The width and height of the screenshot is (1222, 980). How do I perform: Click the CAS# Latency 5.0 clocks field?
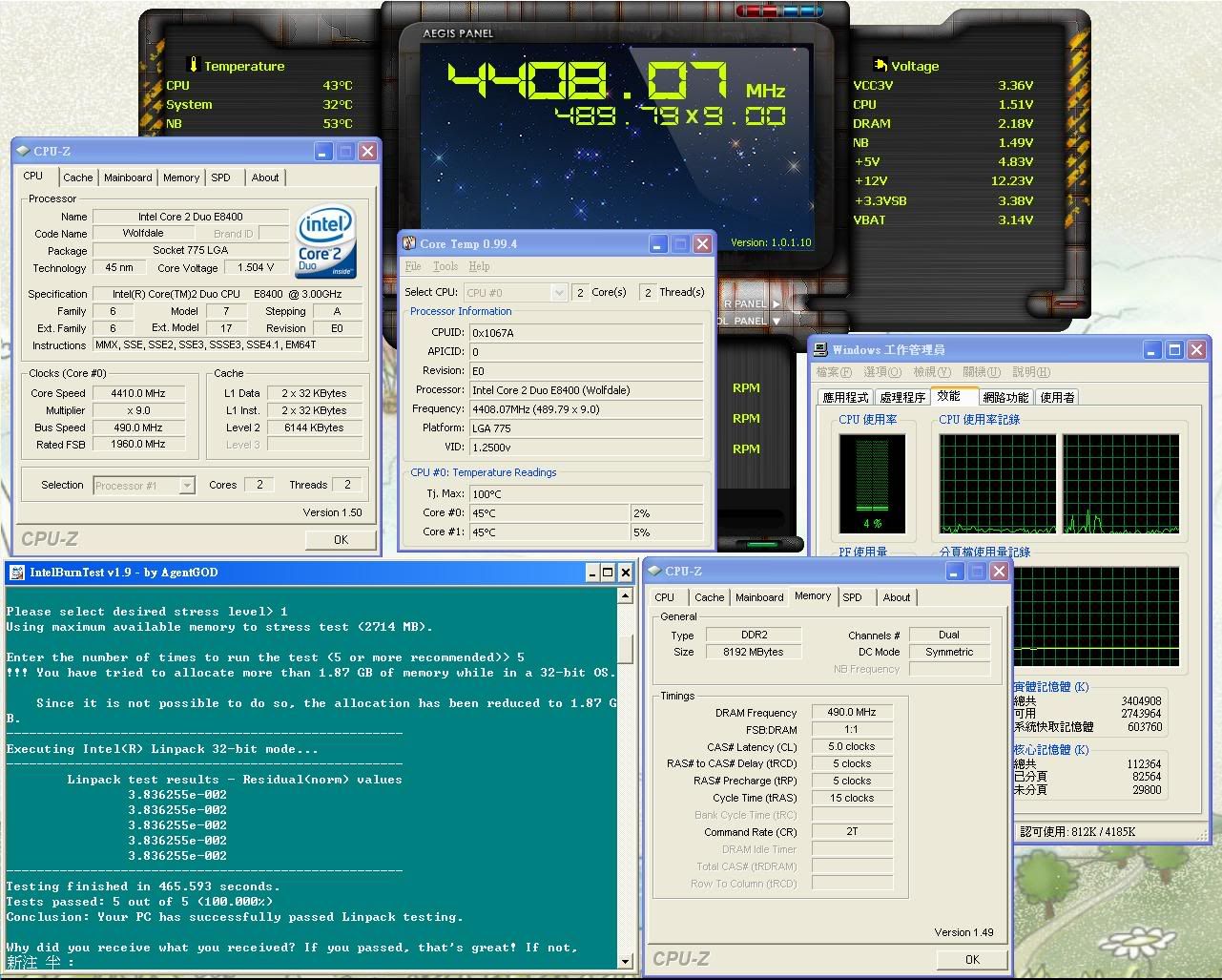point(852,746)
